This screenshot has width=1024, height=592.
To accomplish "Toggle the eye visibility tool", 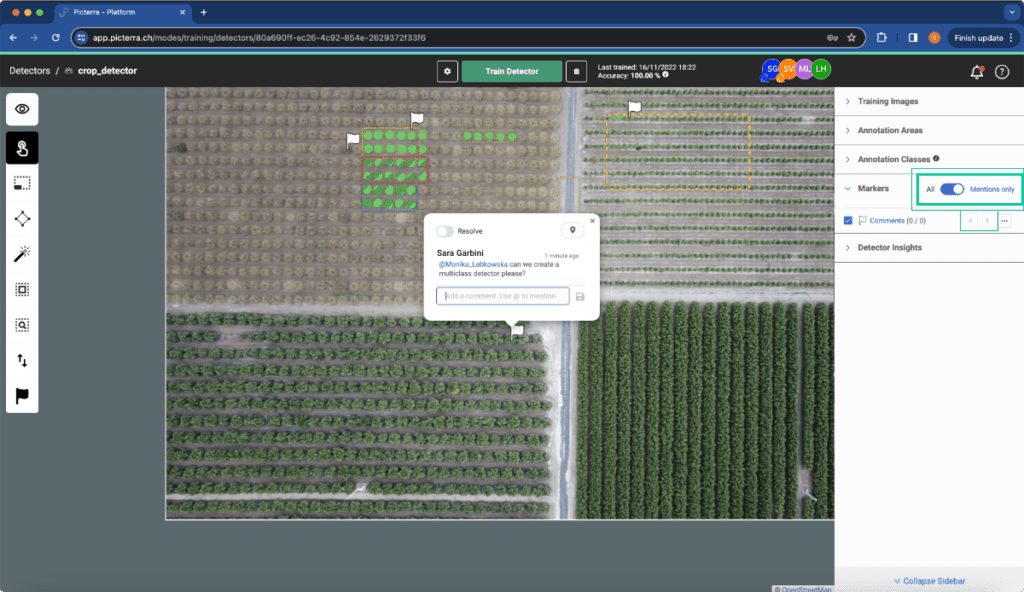I will 22,109.
